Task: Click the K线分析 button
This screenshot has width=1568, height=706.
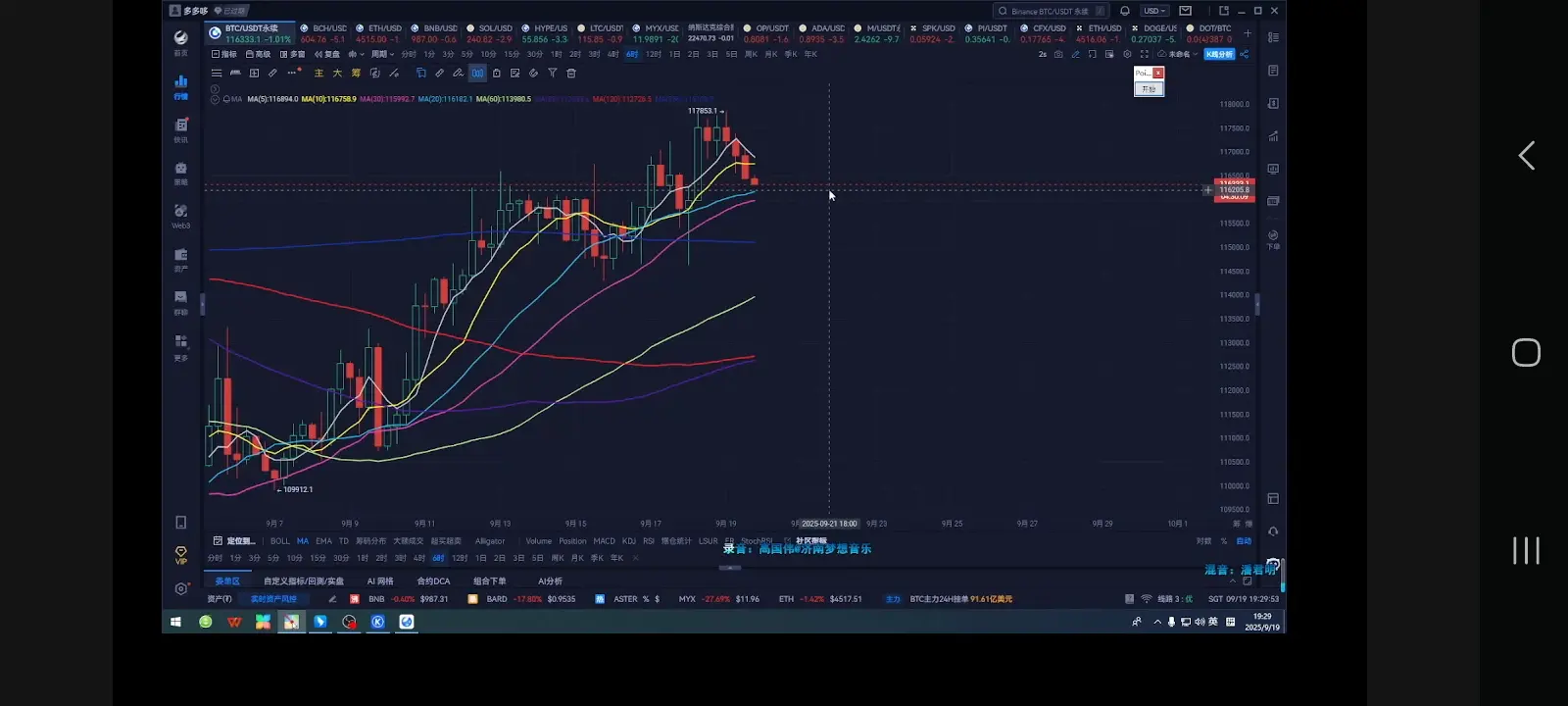Action: tap(1219, 54)
